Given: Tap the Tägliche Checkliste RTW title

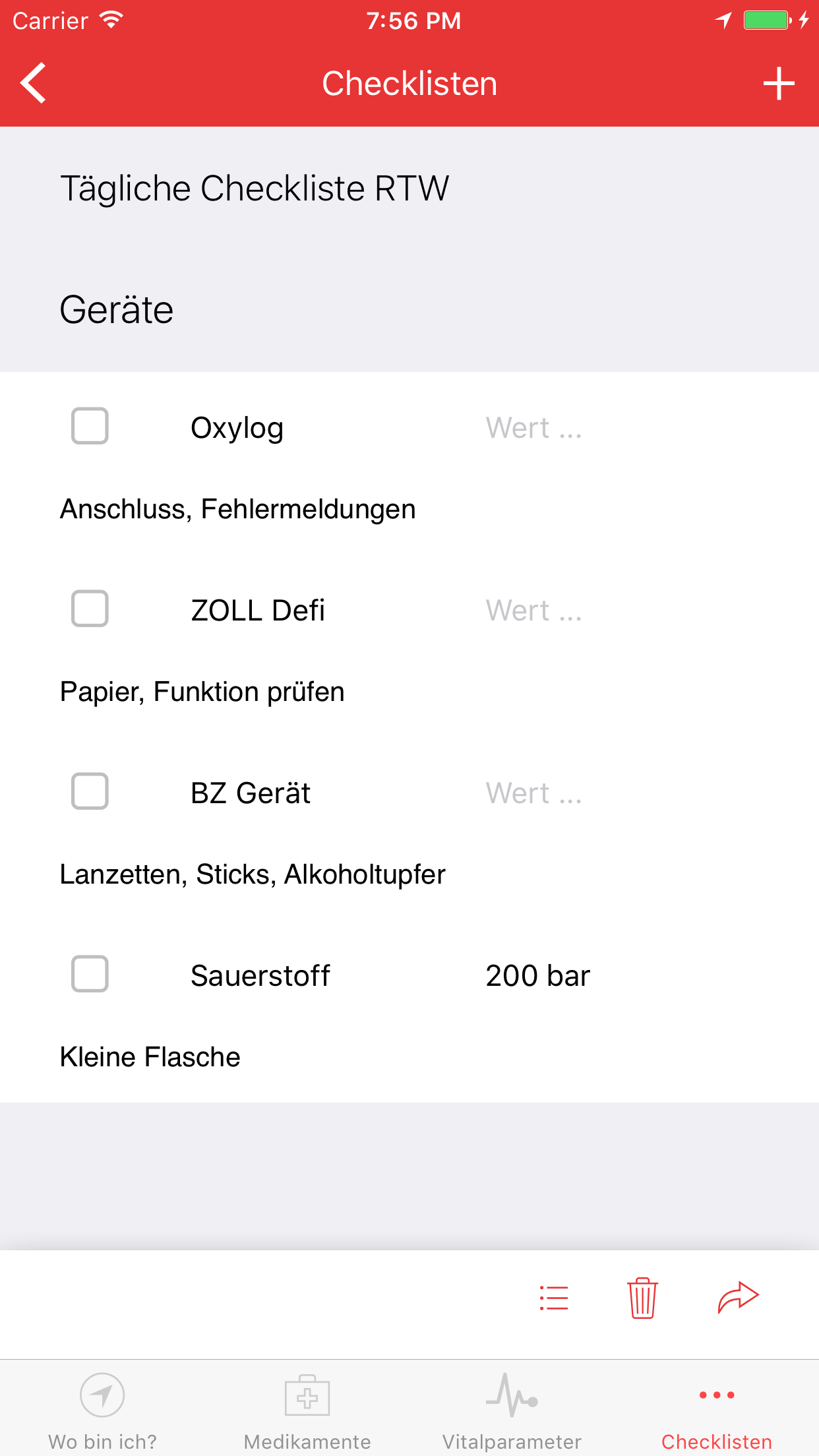Looking at the screenshot, I should coord(255,189).
